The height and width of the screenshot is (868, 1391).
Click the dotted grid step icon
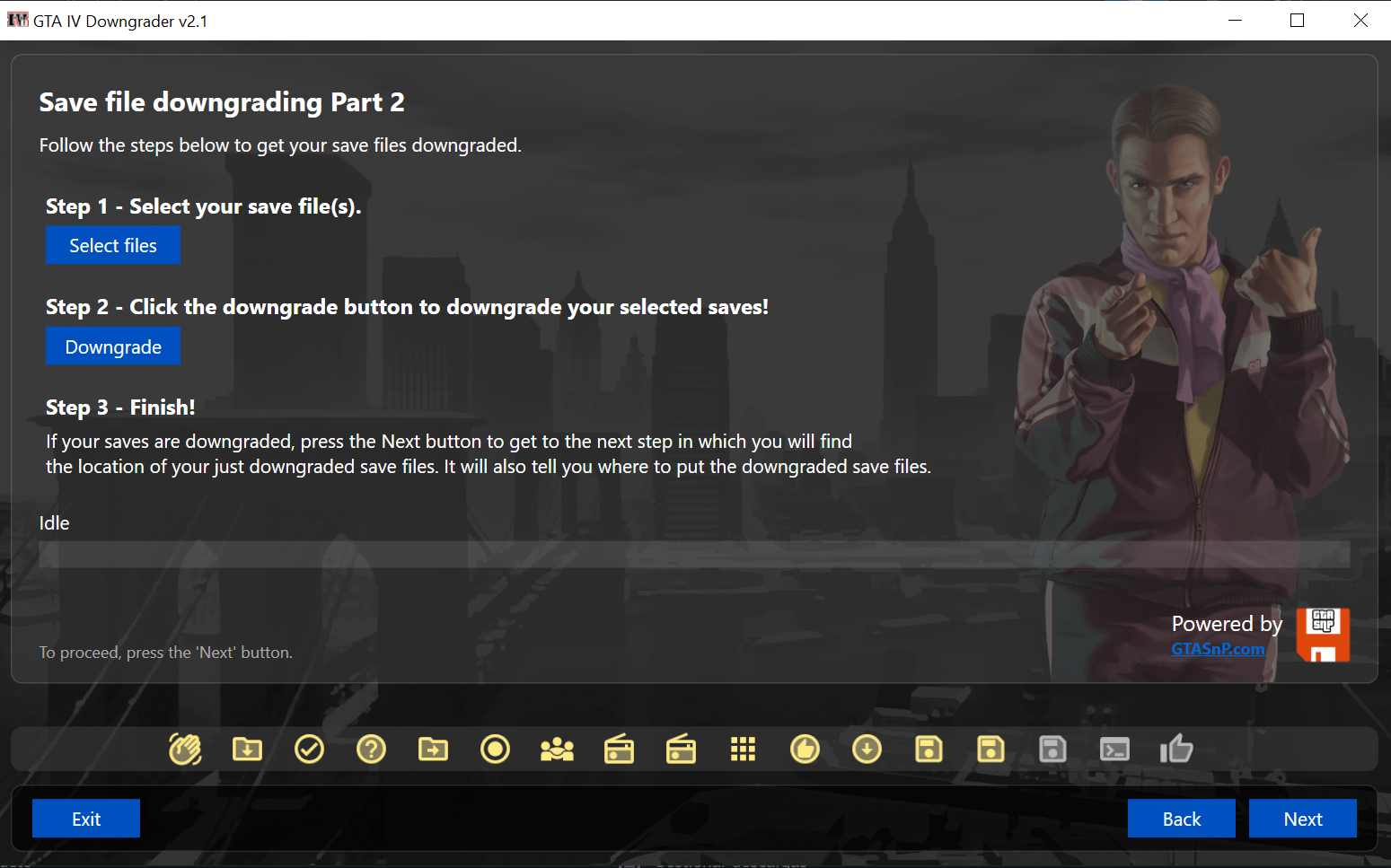(743, 749)
